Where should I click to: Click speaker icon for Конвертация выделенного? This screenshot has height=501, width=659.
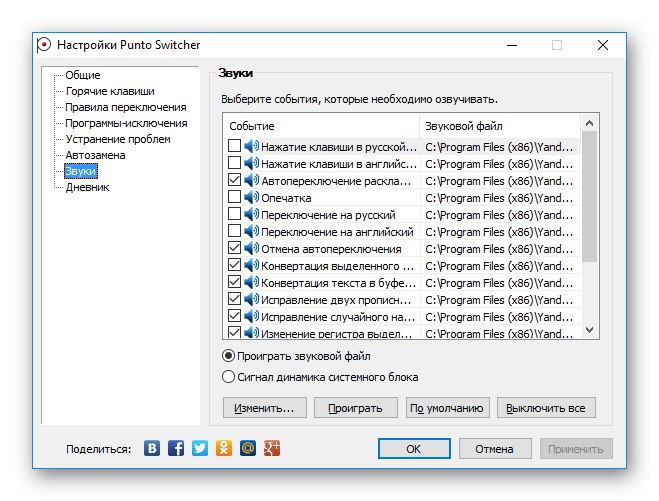click(251, 265)
